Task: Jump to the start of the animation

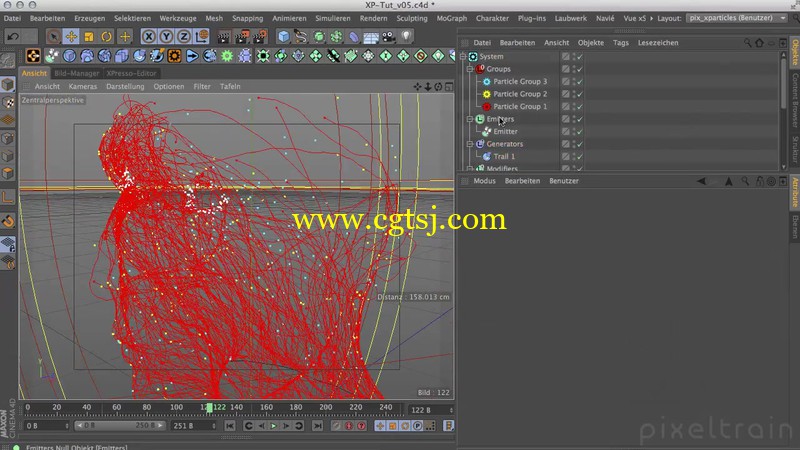Action: coord(230,426)
